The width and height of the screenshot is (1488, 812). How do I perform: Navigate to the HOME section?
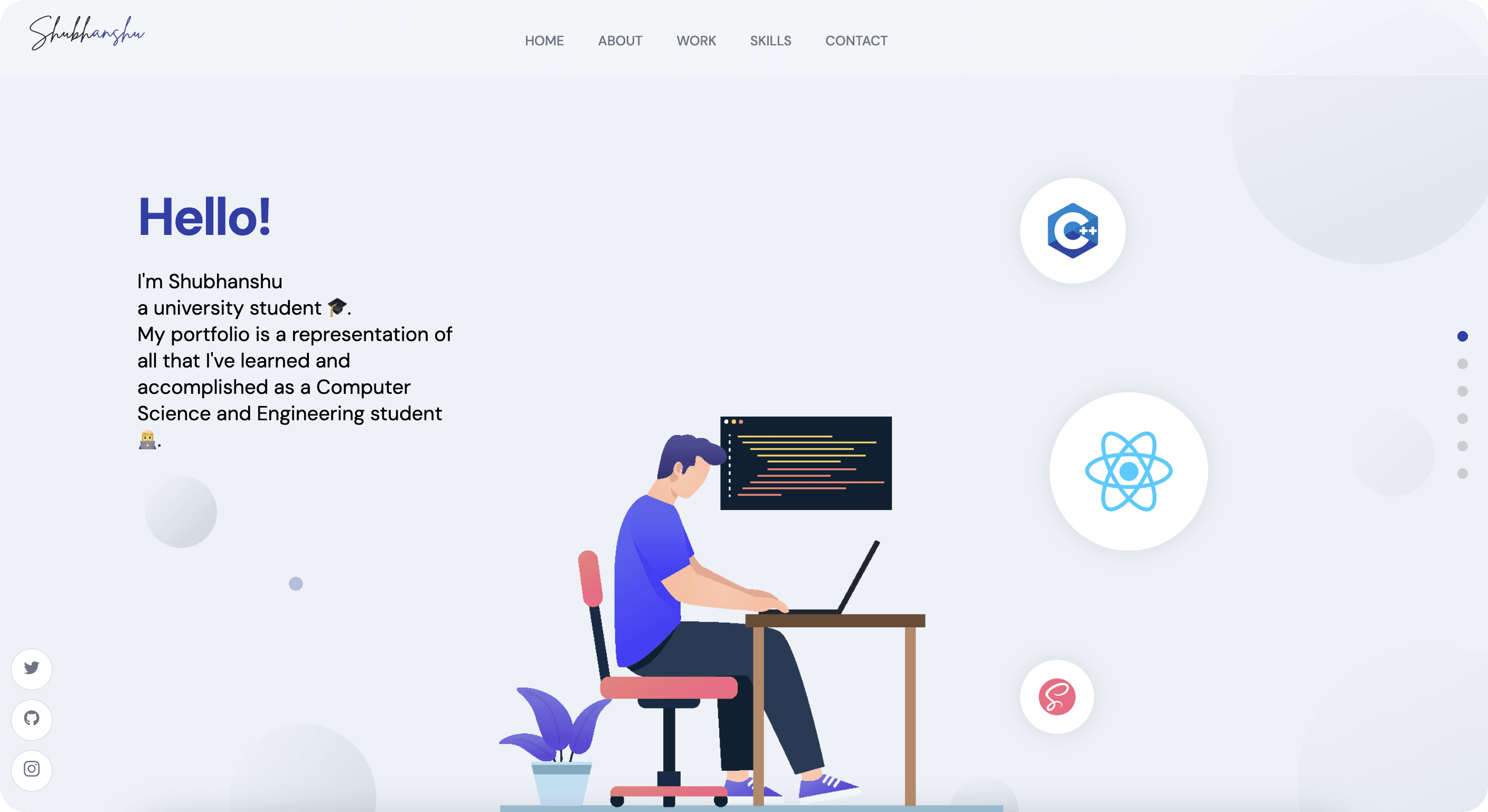[544, 41]
